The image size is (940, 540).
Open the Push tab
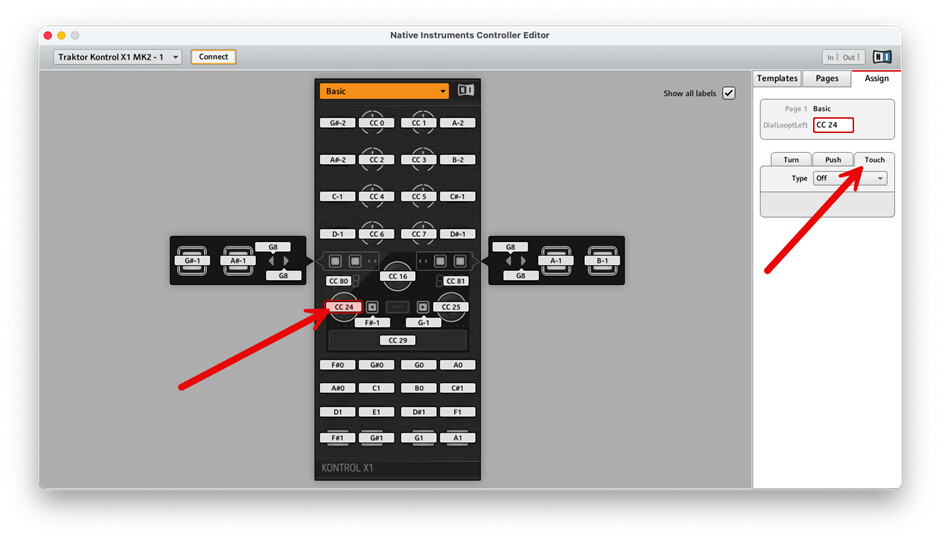(832, 159)
